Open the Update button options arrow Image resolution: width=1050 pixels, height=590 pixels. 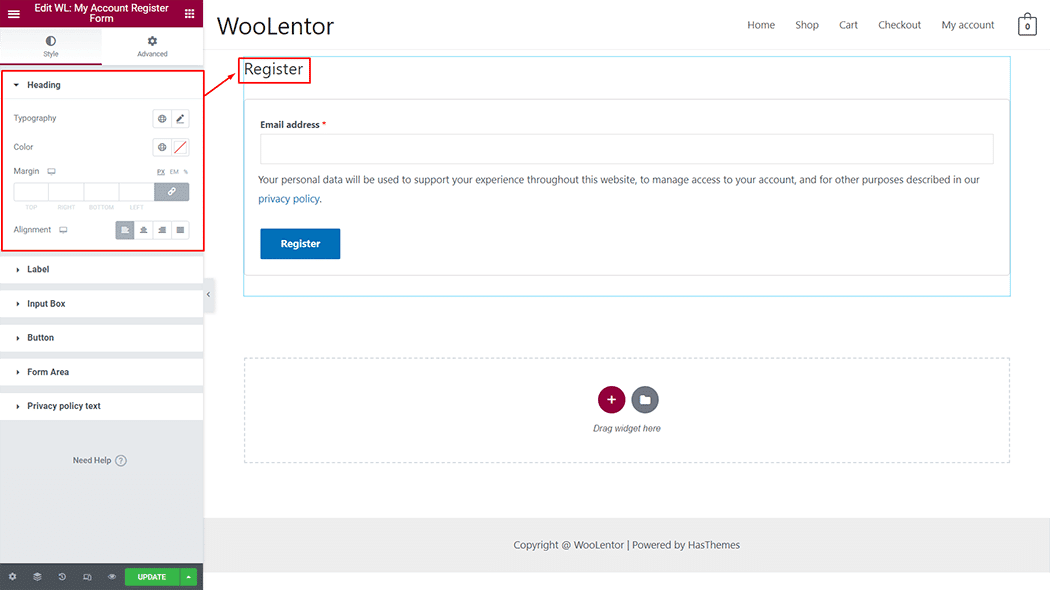189,577
